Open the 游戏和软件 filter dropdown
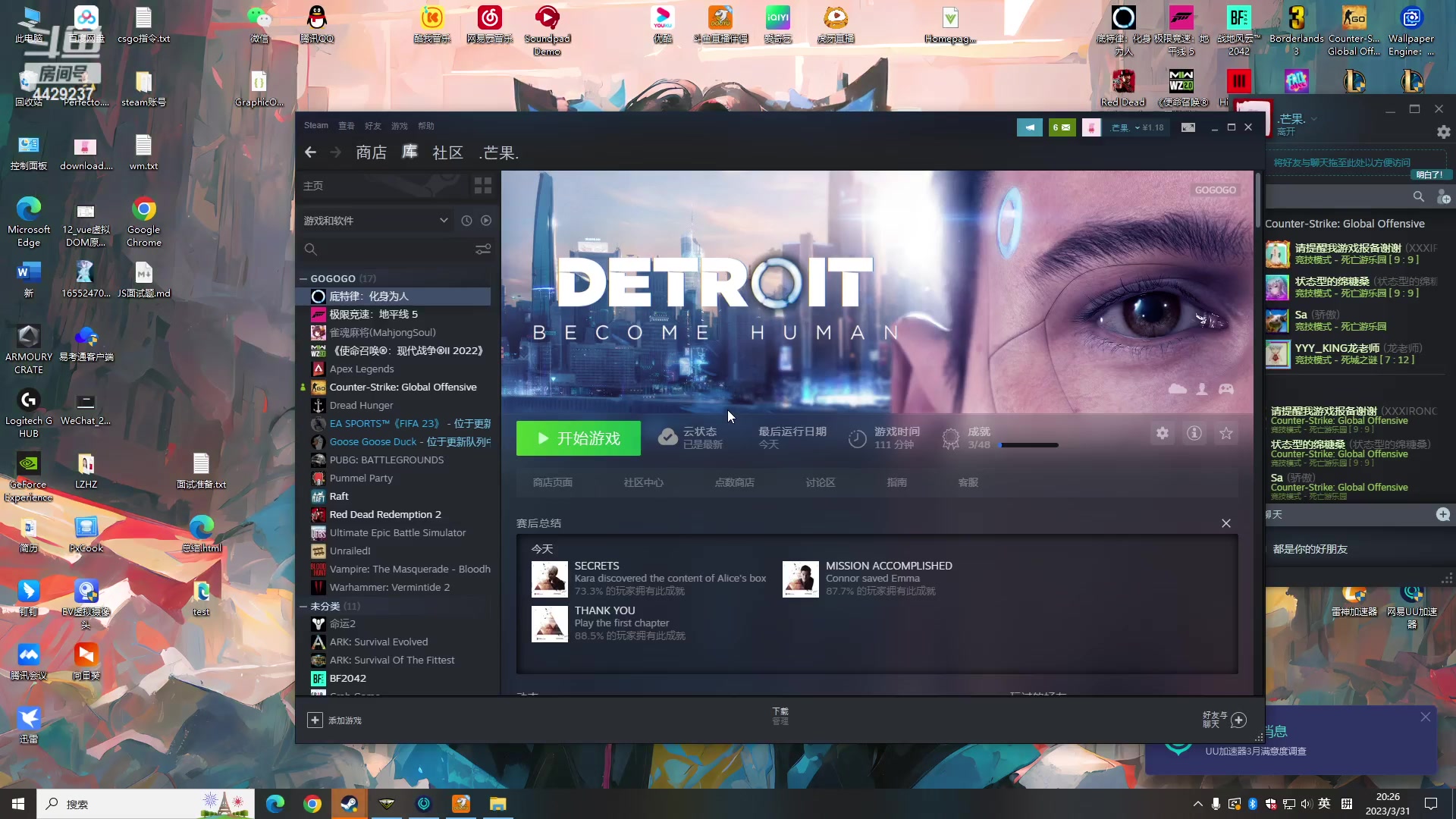 tap(376, 221)
